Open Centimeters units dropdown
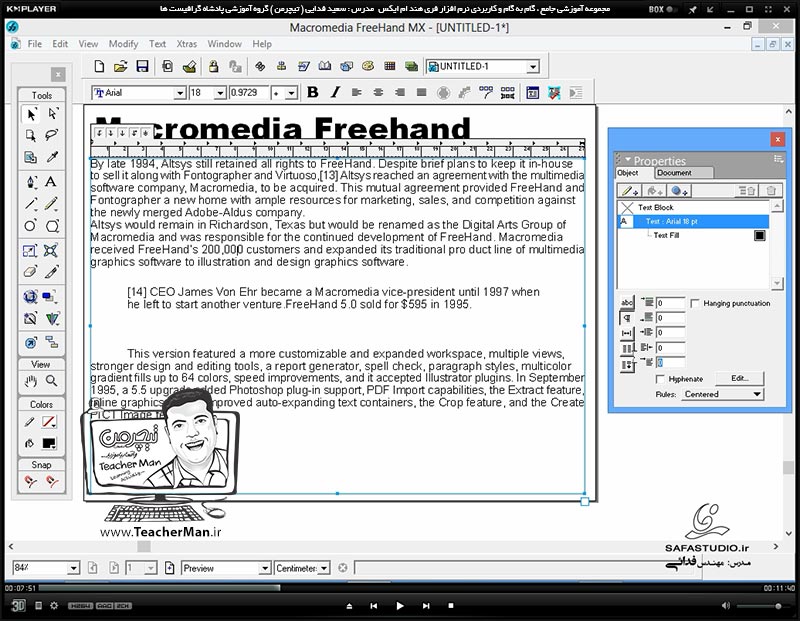This screenshot has height=621, width=800. [x=324, y=568]
